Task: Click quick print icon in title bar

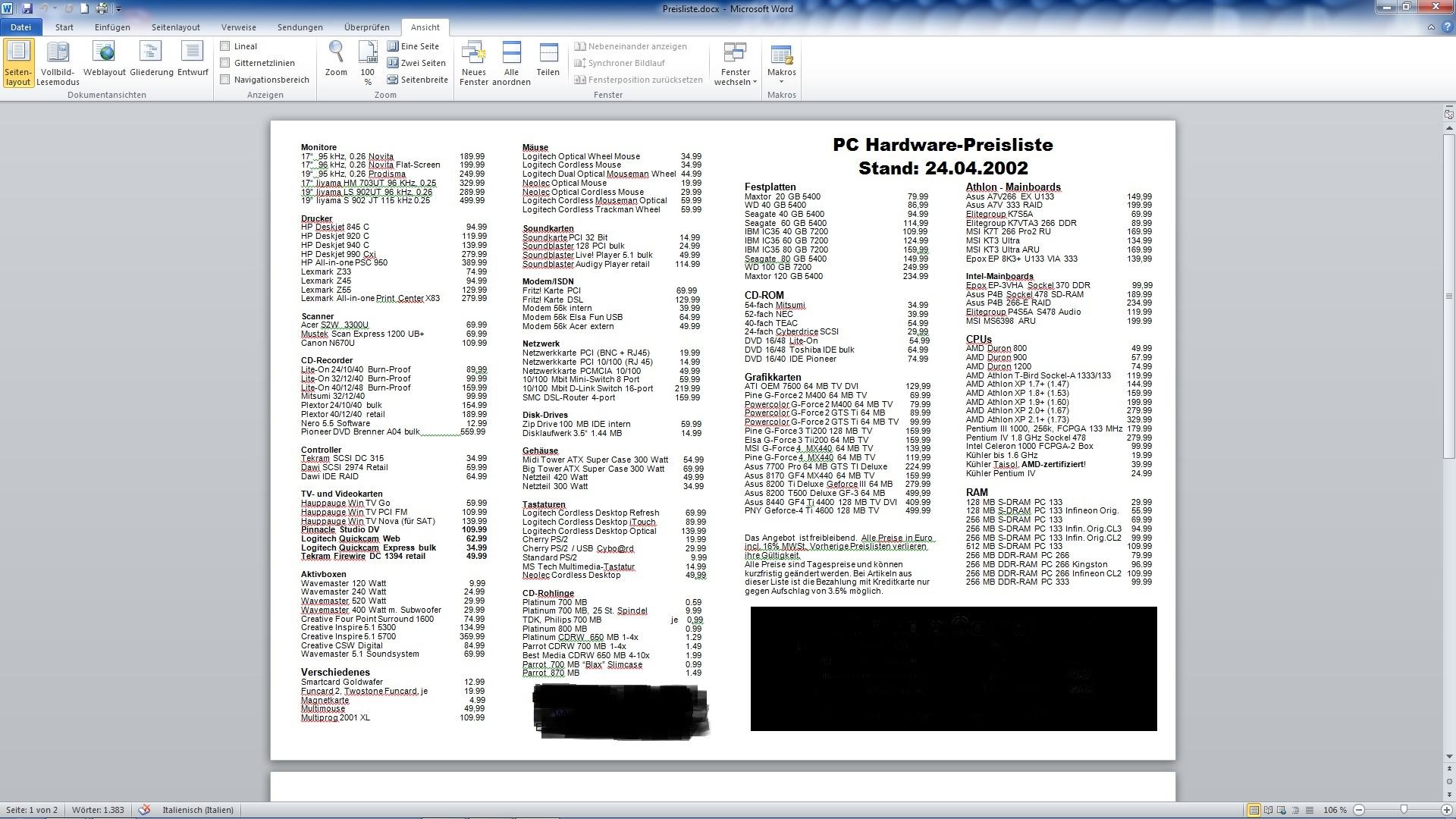Action: point(102,8)
